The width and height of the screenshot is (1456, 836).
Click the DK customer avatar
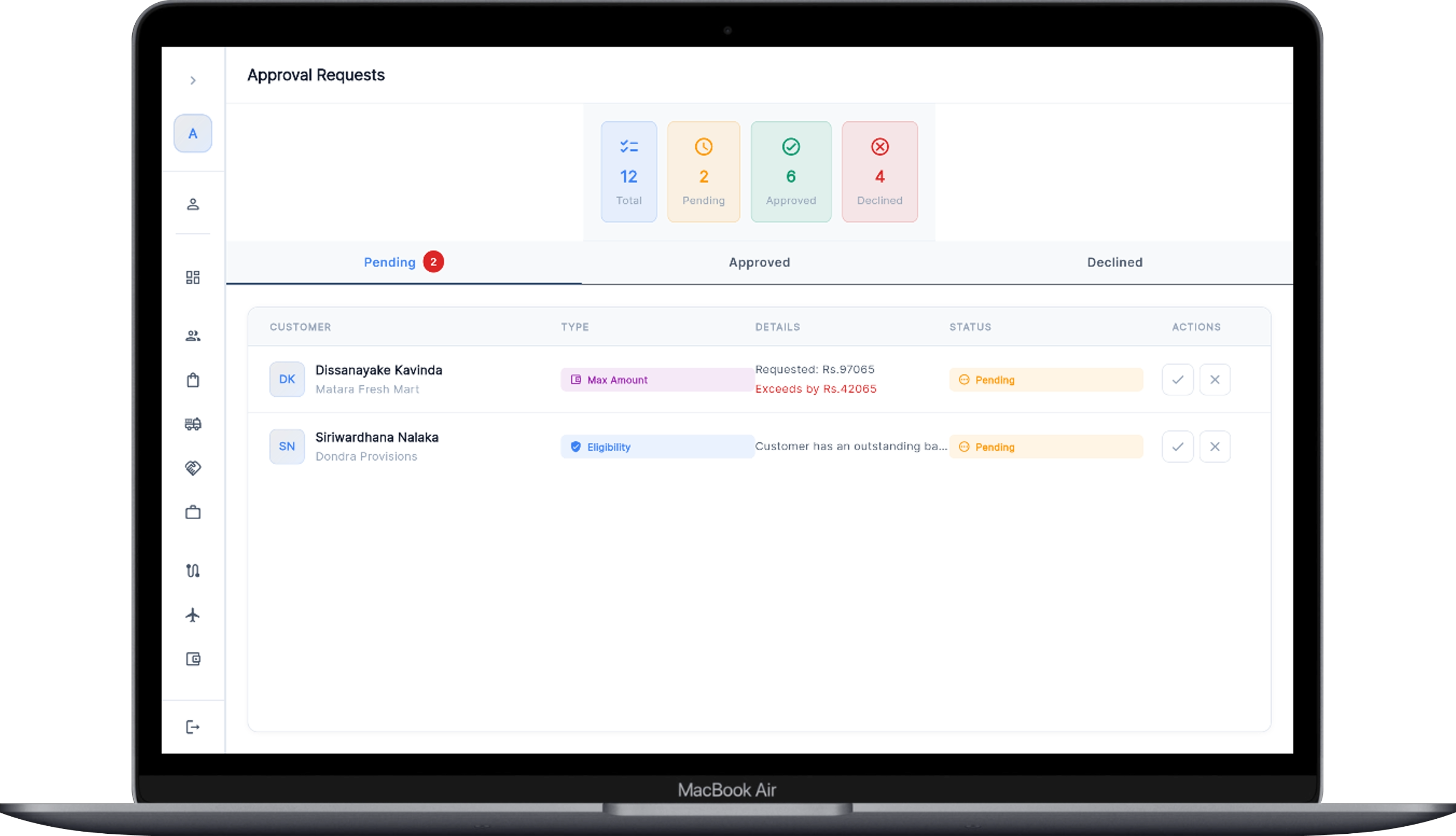(287, 379)
